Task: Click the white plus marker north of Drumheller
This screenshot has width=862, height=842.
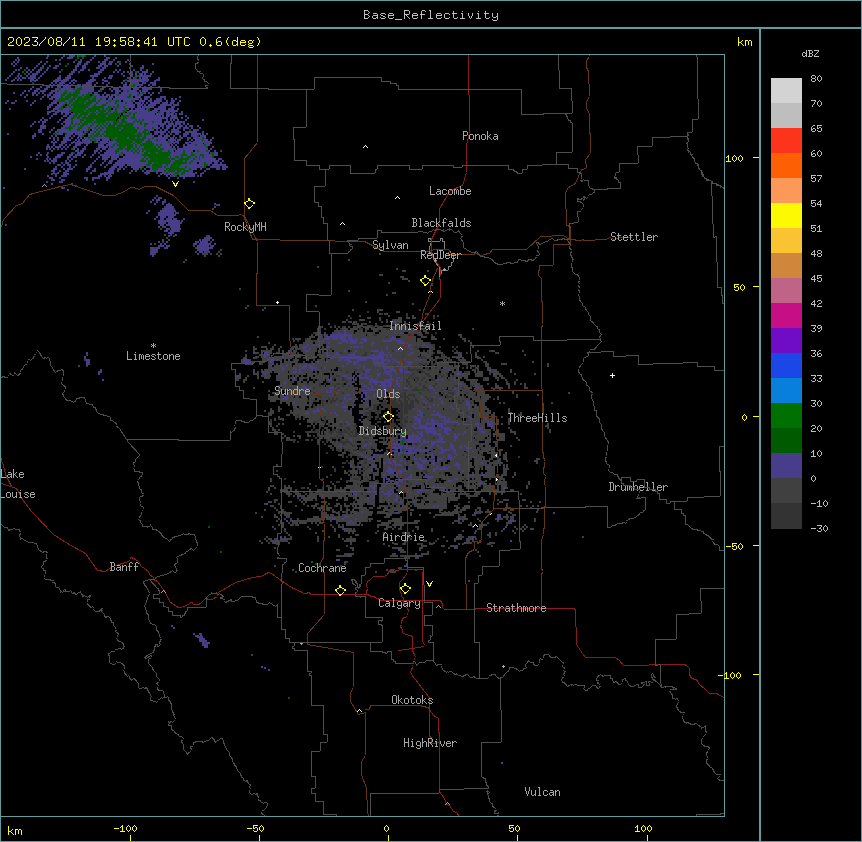Action: [612, 375]
